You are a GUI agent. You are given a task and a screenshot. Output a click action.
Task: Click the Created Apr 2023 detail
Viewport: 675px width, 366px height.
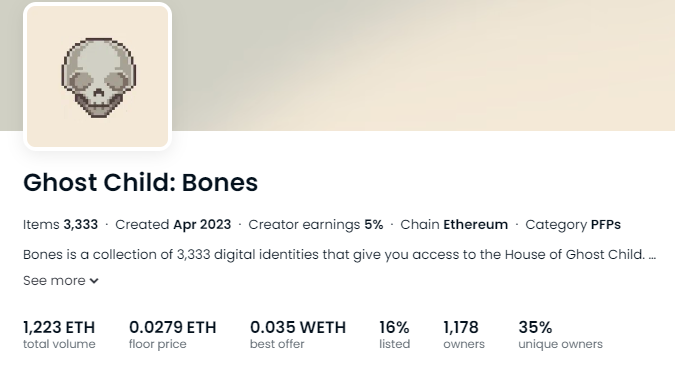point(173,225)
